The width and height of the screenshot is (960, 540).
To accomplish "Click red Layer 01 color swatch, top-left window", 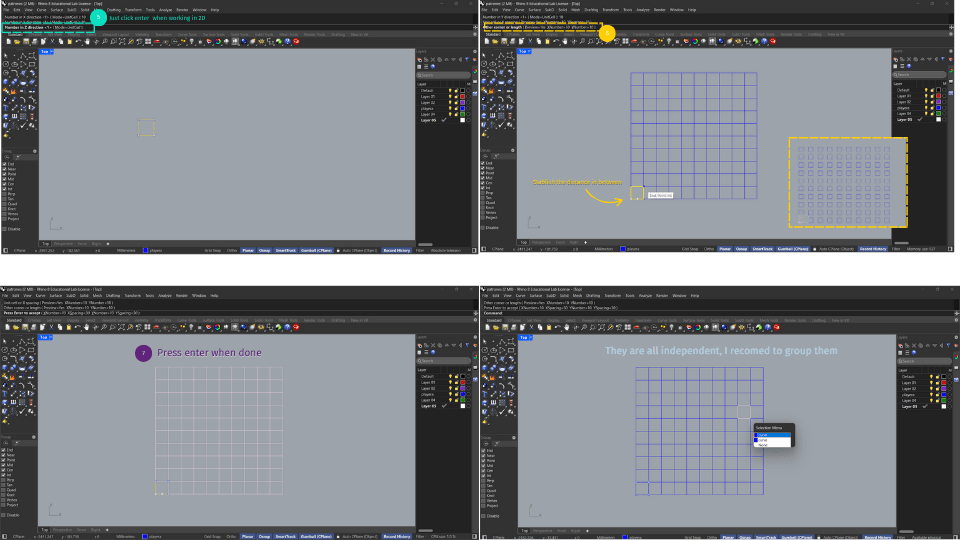I will point(463,96).
